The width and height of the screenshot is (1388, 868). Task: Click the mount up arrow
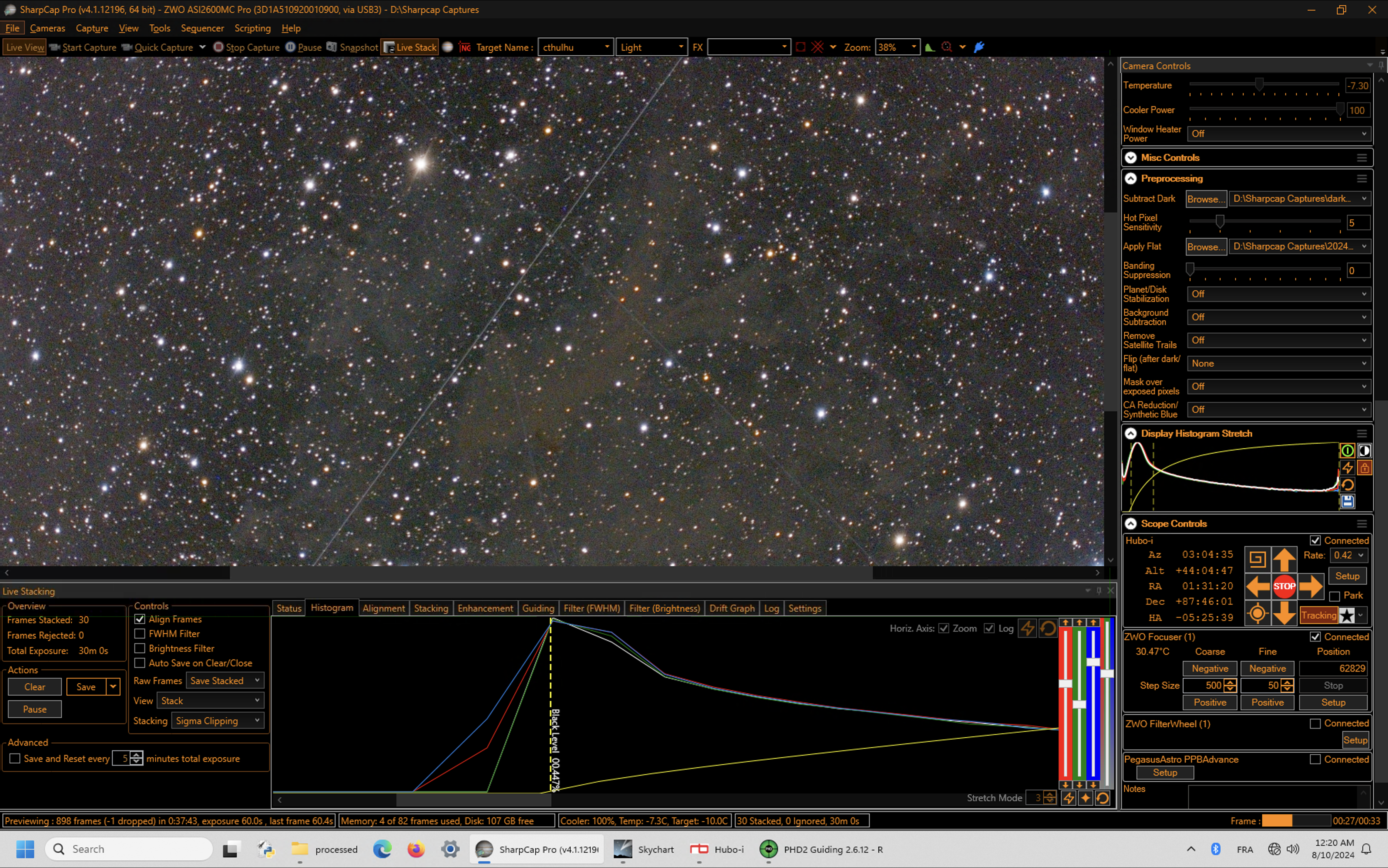(1284, 559)
